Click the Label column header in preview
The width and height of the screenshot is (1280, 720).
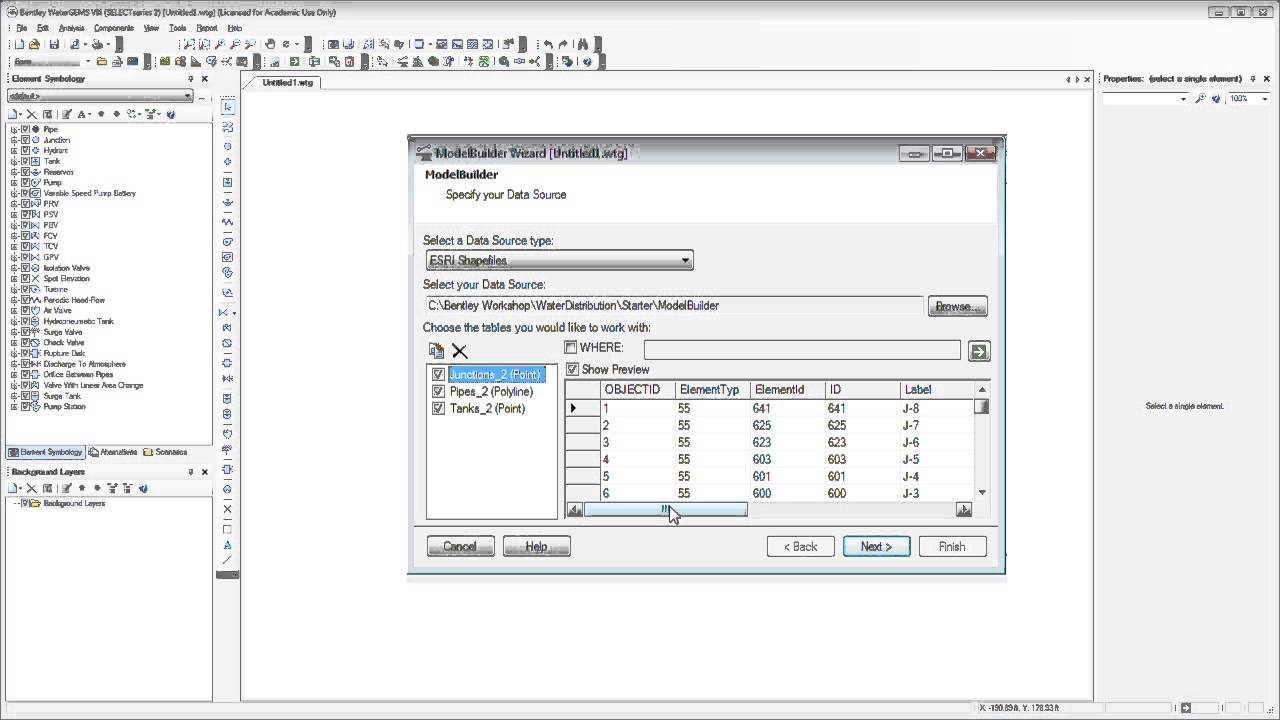[936, 389]
